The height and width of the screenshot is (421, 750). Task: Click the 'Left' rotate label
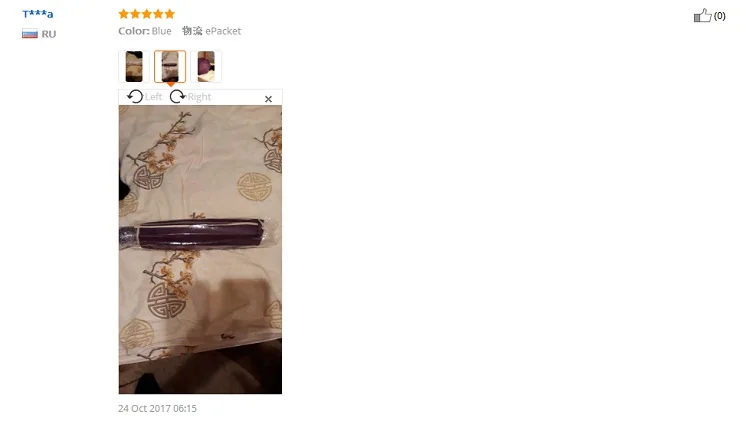[154, 97]
